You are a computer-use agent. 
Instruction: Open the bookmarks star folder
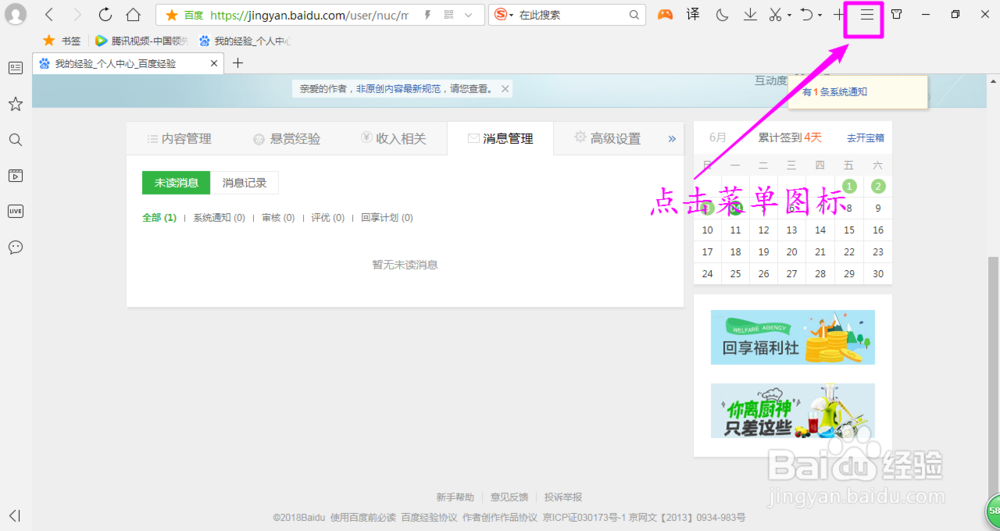click(62, 41)
